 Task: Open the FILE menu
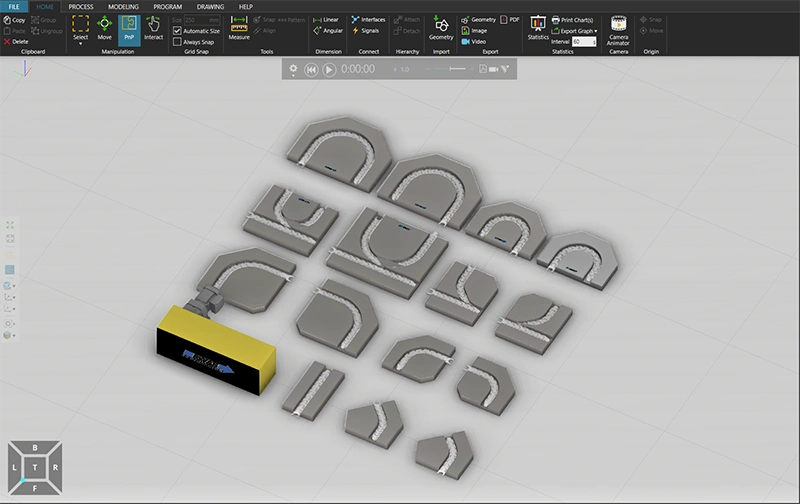(x=15, y=6)
